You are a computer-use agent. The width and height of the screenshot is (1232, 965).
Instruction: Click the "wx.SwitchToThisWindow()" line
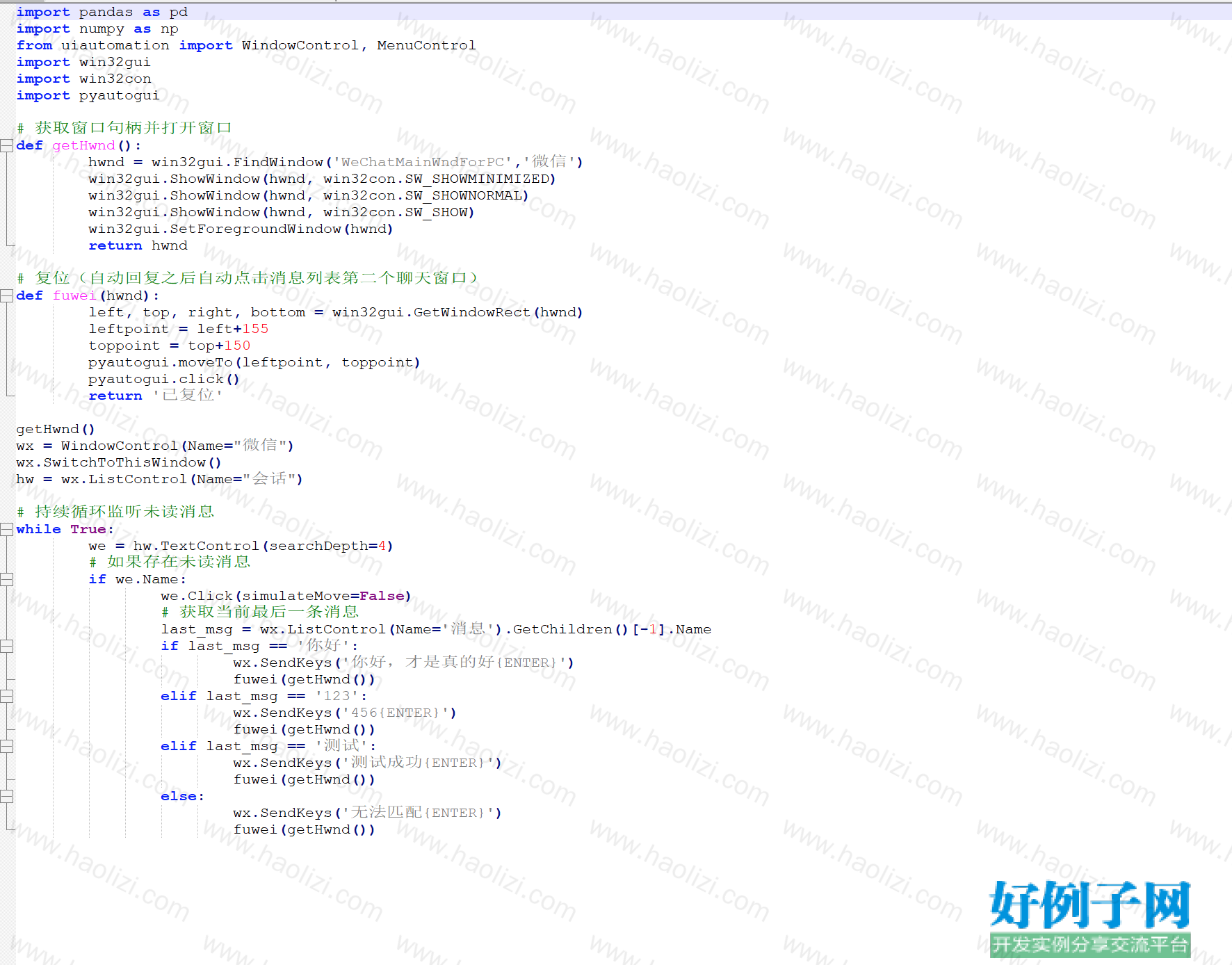tap(119, 462)
